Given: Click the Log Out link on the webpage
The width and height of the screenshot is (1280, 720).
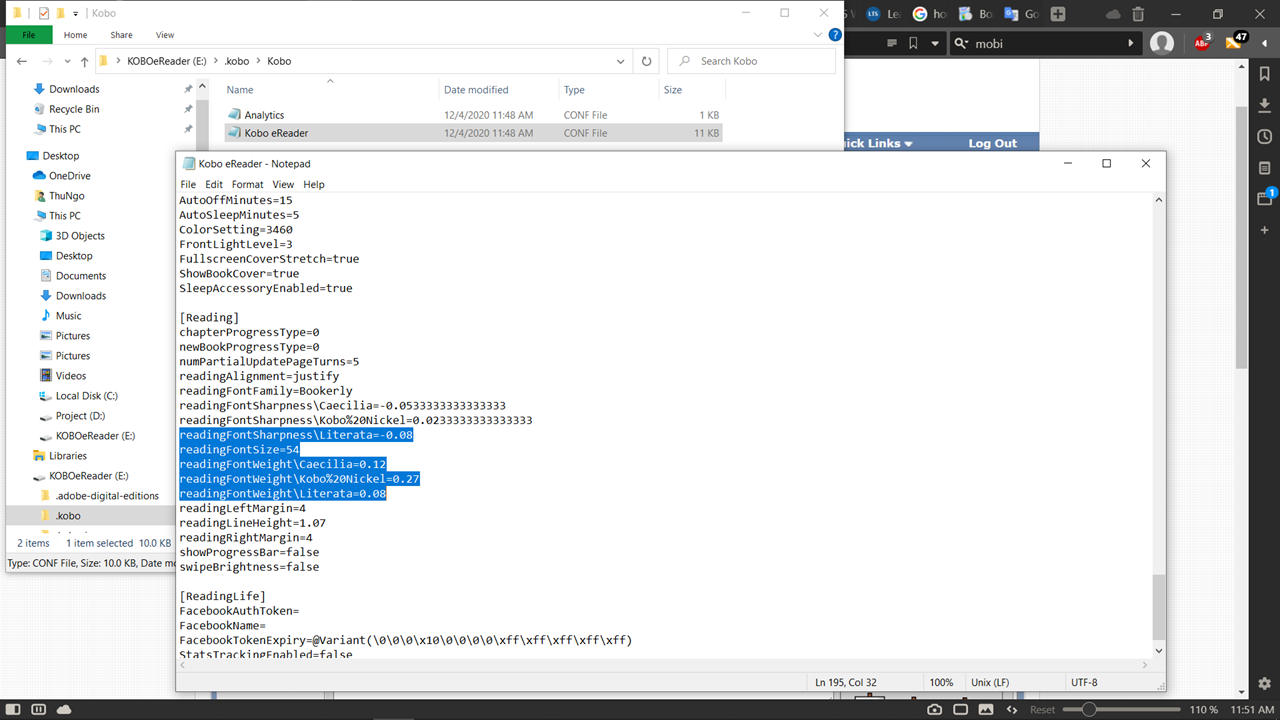Looking at the screenshot, I should click(992, 143).
